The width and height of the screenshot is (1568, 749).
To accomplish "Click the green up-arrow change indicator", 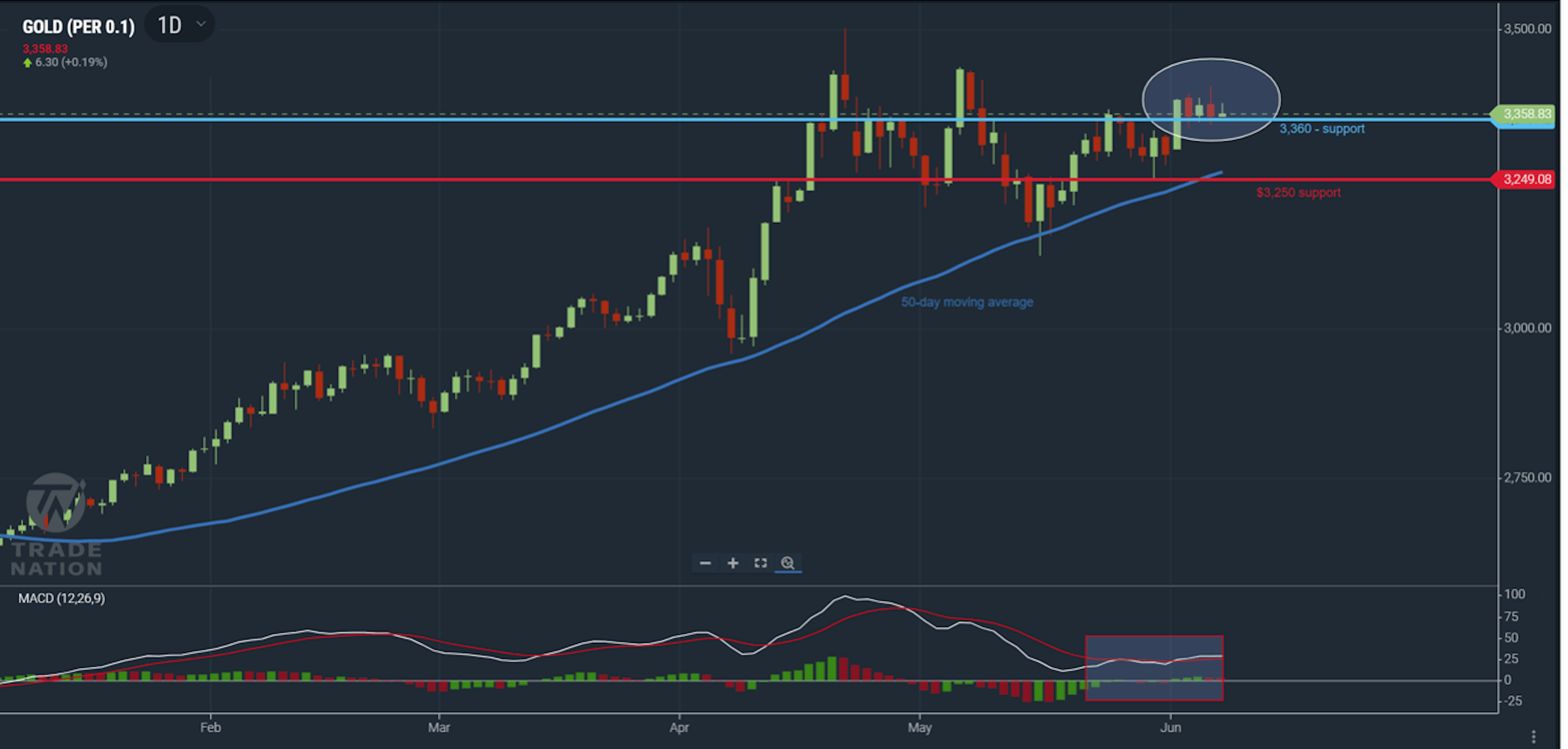I will coord(27,63).
